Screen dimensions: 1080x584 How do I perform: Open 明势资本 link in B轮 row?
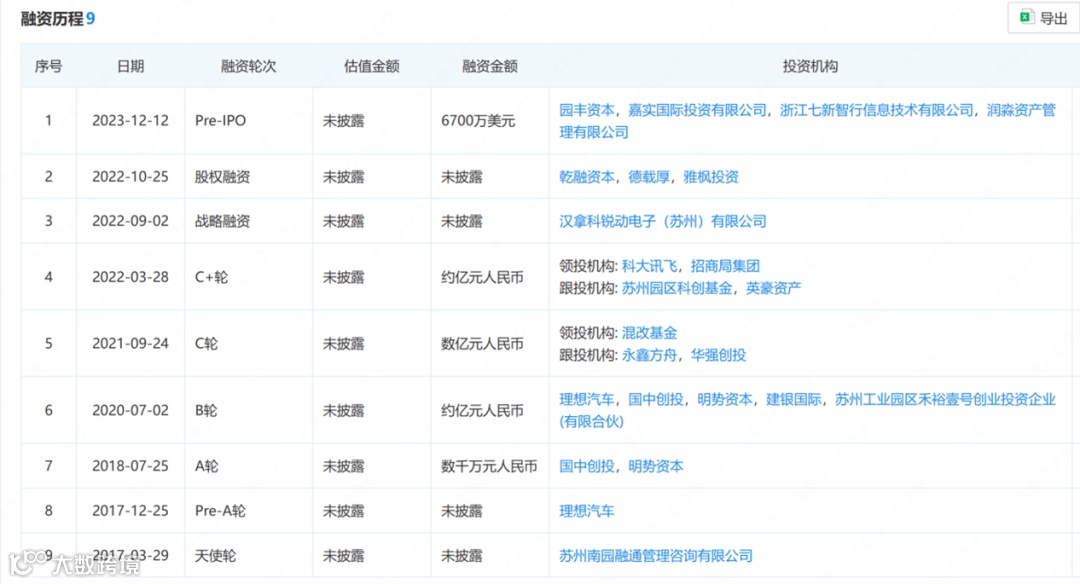pos(725,399)
